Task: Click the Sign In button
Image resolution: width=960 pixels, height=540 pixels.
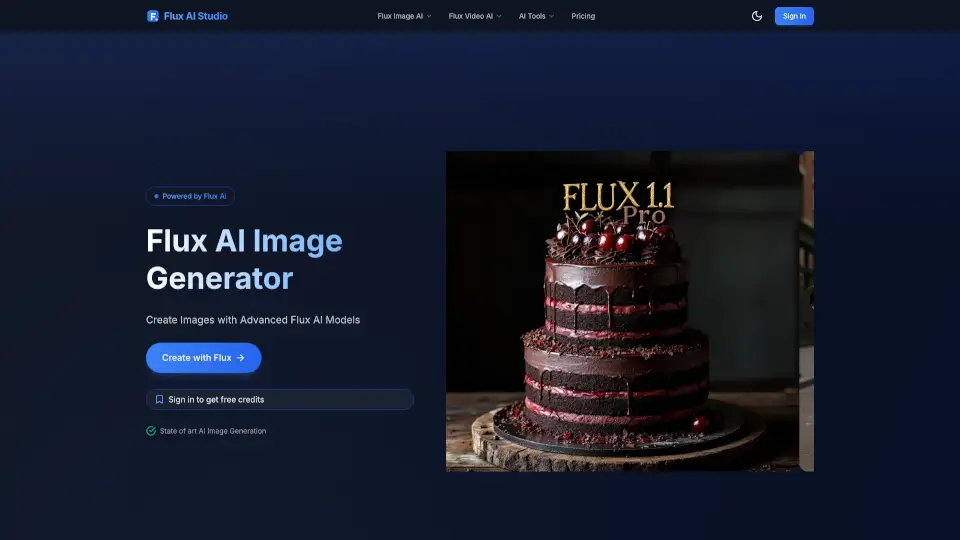Action: point(794,16)
